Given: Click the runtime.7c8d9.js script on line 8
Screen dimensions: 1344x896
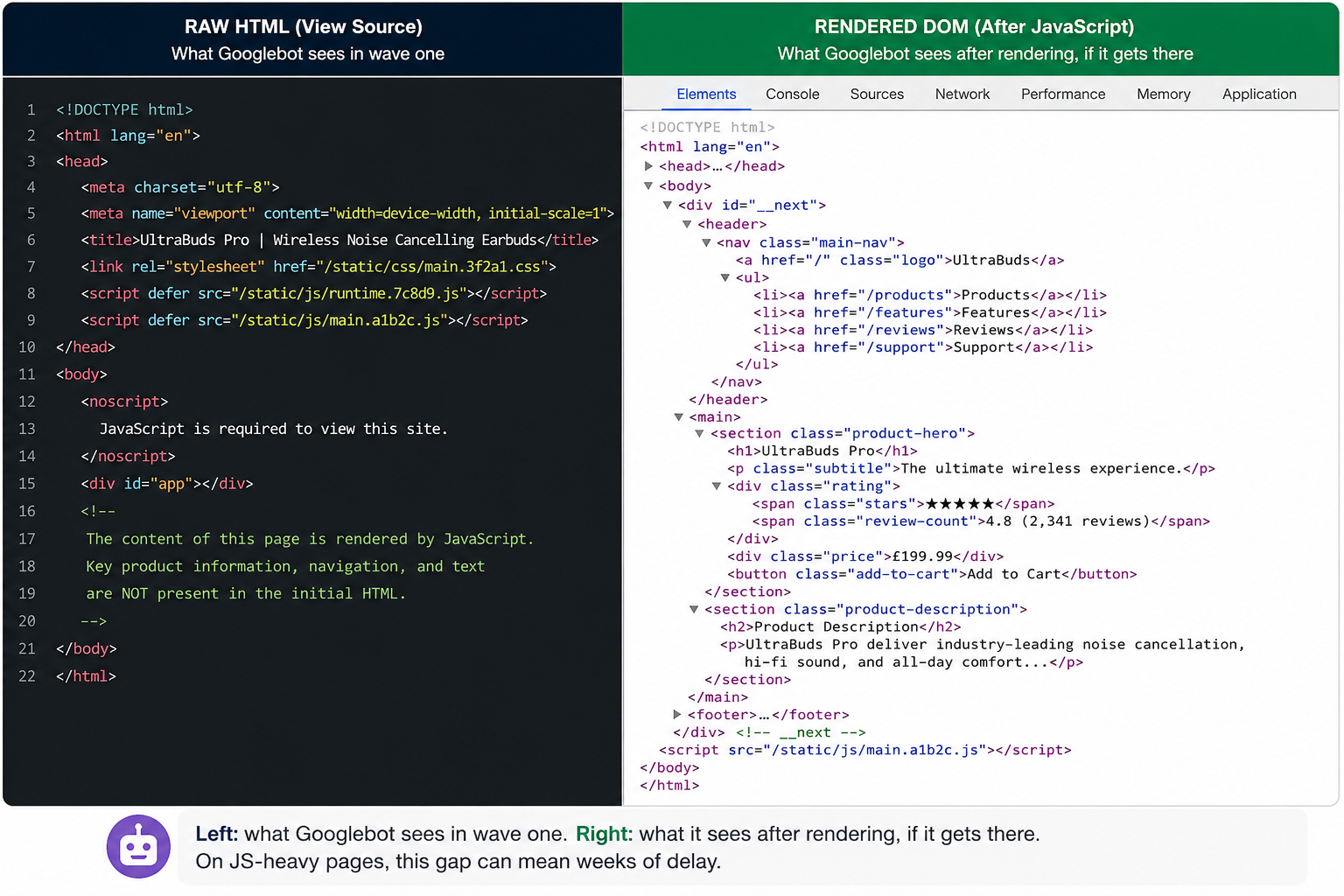Looking at the screenshot, I should (313, 293).
